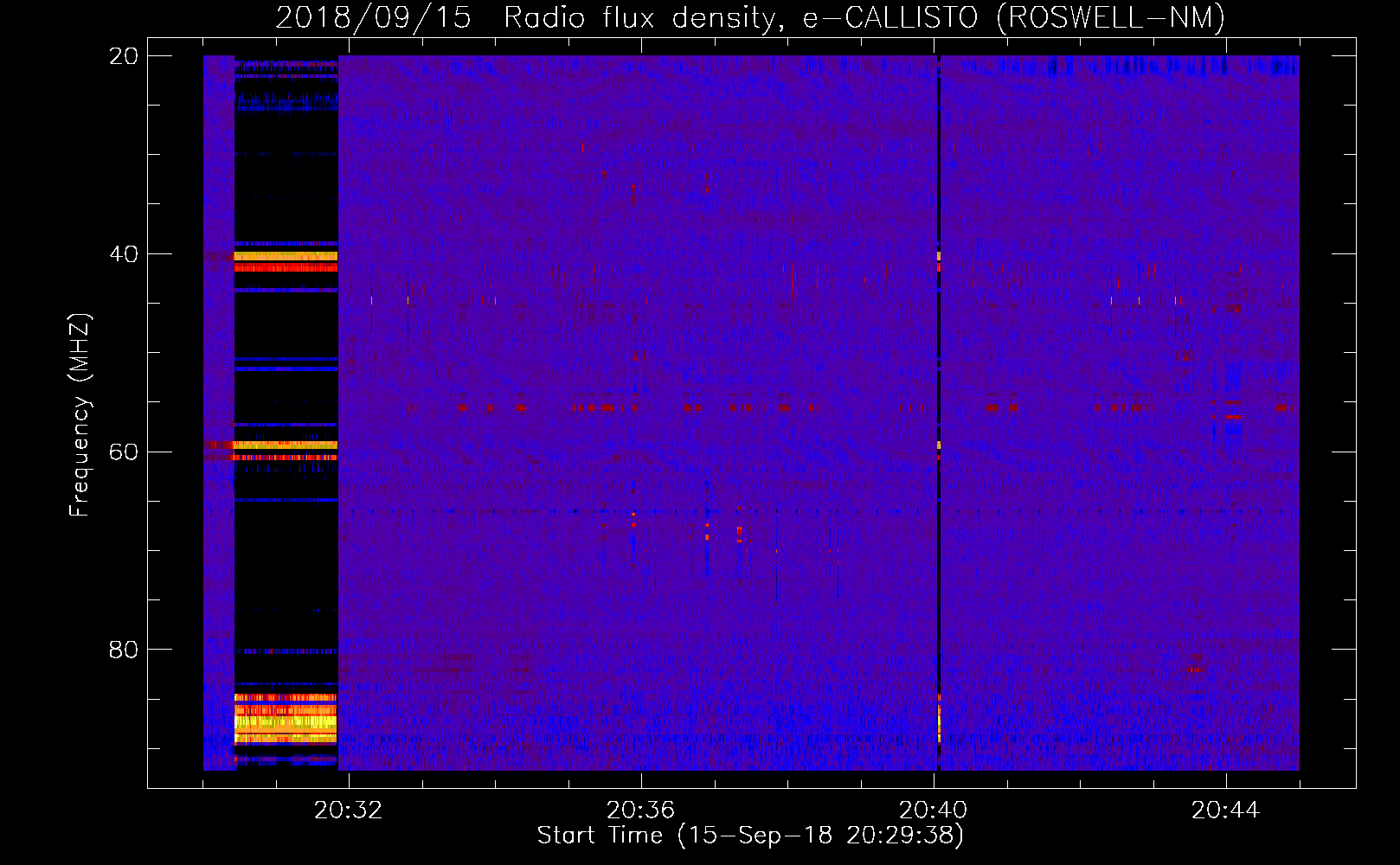This screenshot has height=865, width=1400.
Task: Click the 20:36 time tick label
Action: 641,811
